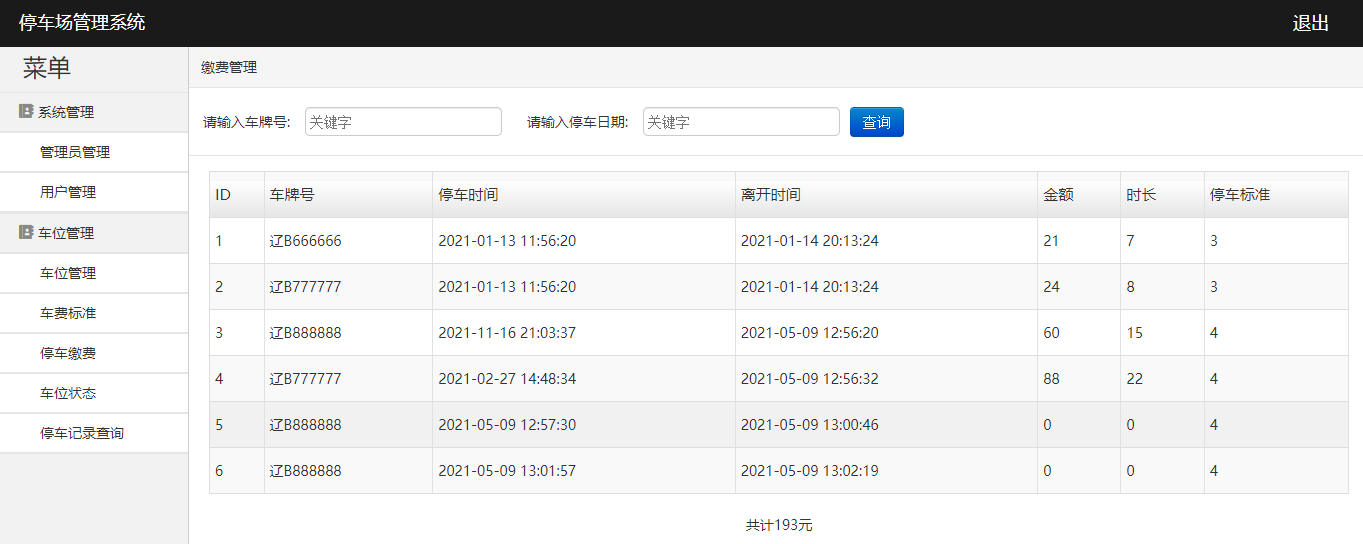
Task: Select plate 辽B666666 in row 1
Action: 305,241
